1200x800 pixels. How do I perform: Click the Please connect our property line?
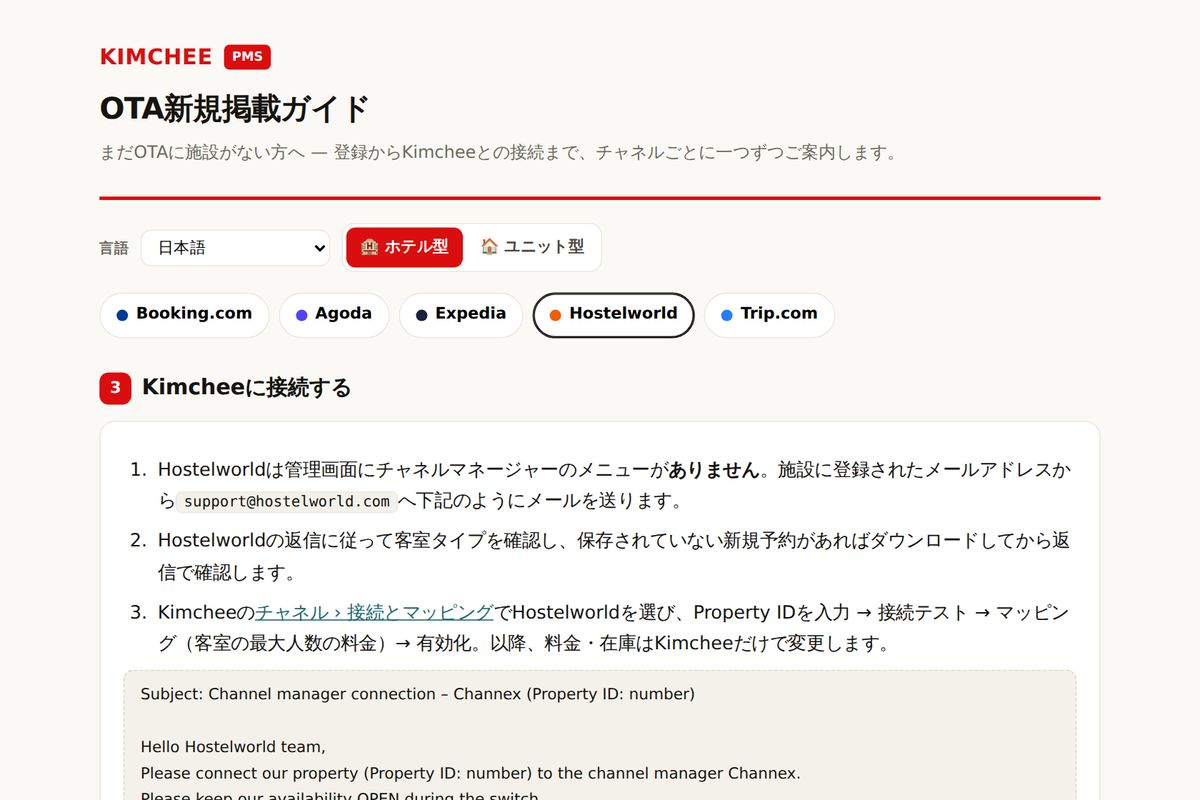[471, 773]
